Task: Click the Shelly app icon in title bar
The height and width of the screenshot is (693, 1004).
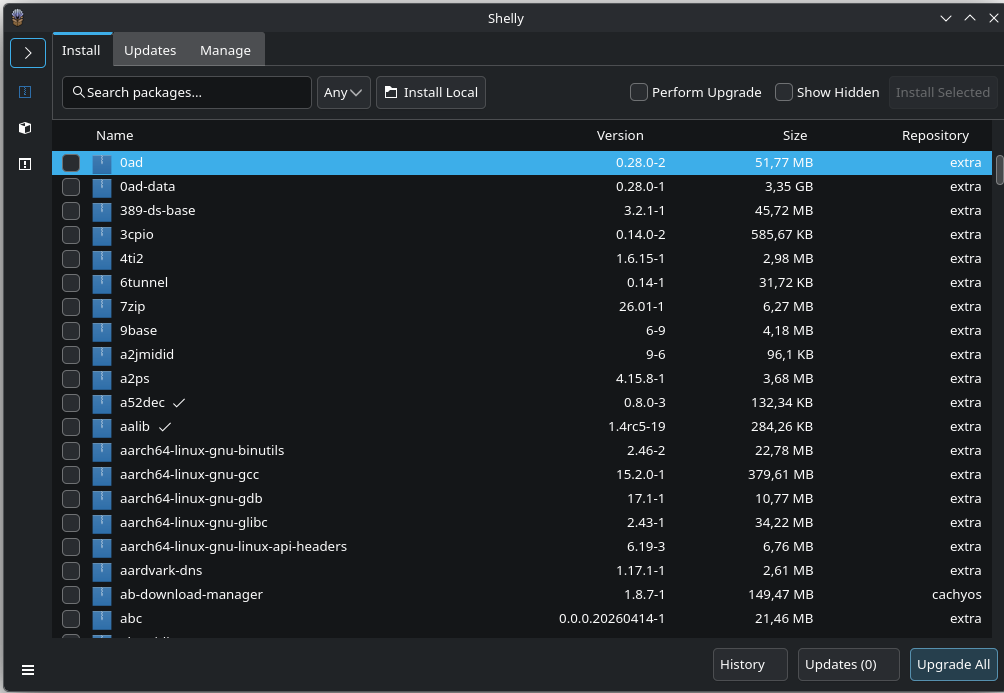Action: 18,18
